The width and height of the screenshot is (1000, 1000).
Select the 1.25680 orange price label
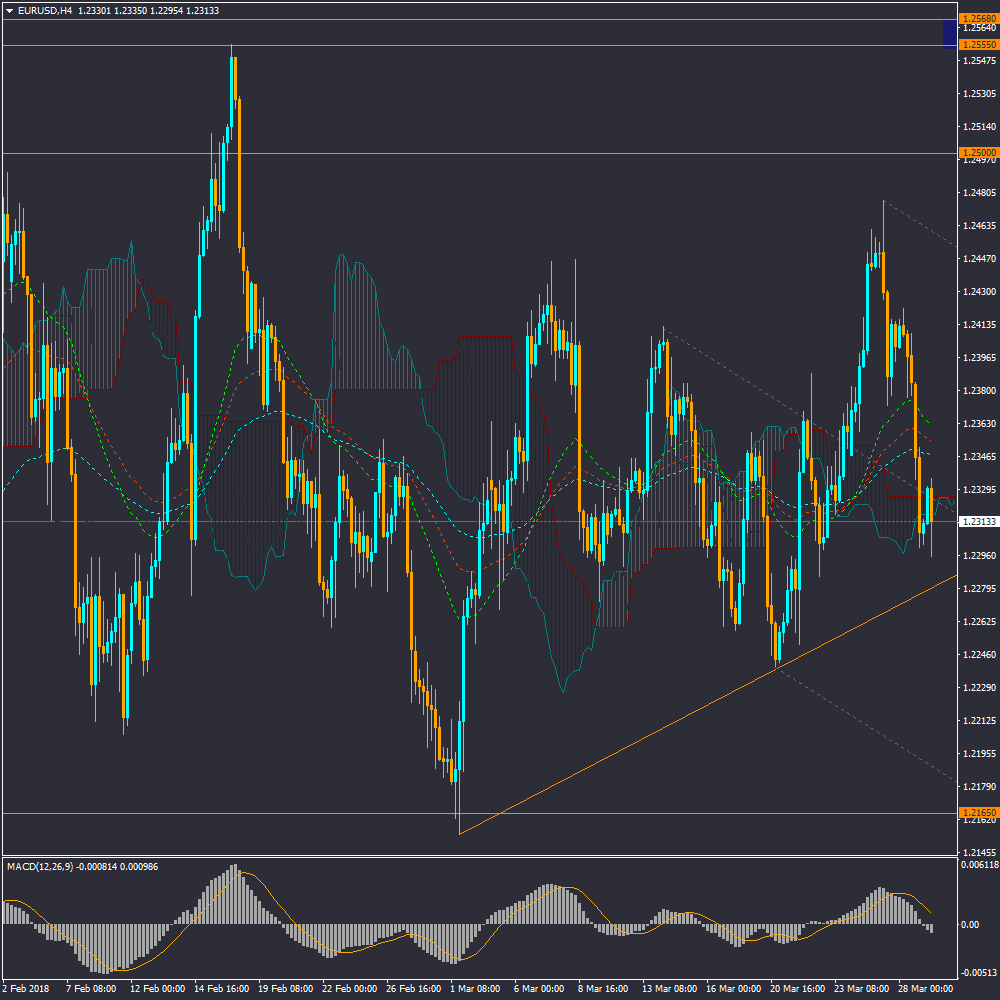pos(978,19)
